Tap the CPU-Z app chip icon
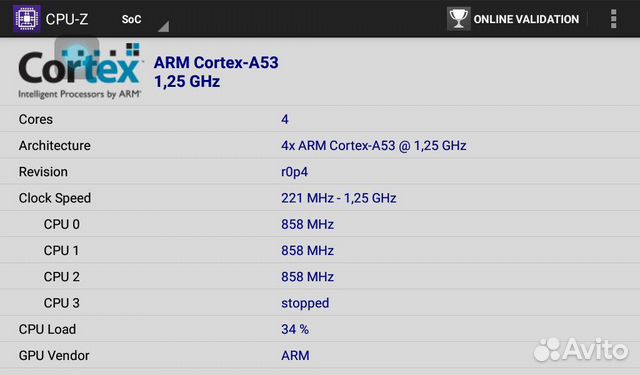The height and width of the screenshot is (375, 640). (27, 18)
